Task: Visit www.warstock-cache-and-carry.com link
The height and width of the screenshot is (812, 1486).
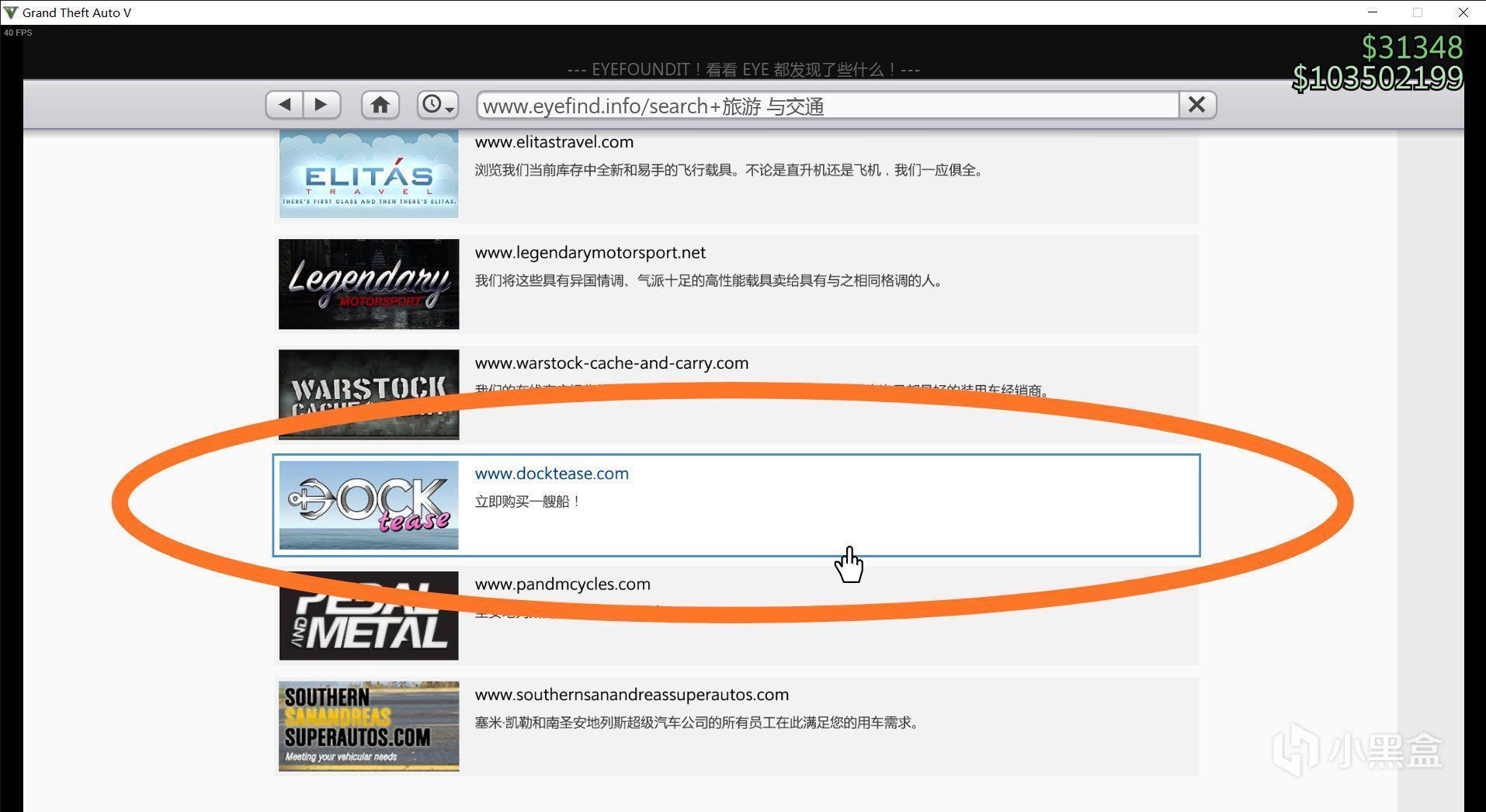Action: coord(612,363)
